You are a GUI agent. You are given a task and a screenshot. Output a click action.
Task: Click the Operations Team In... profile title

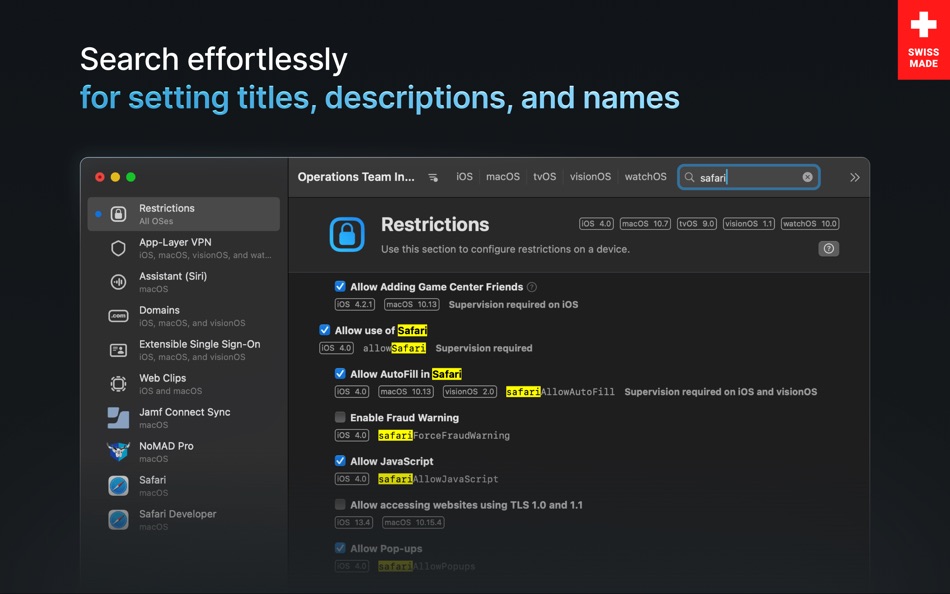coord(356,177)
